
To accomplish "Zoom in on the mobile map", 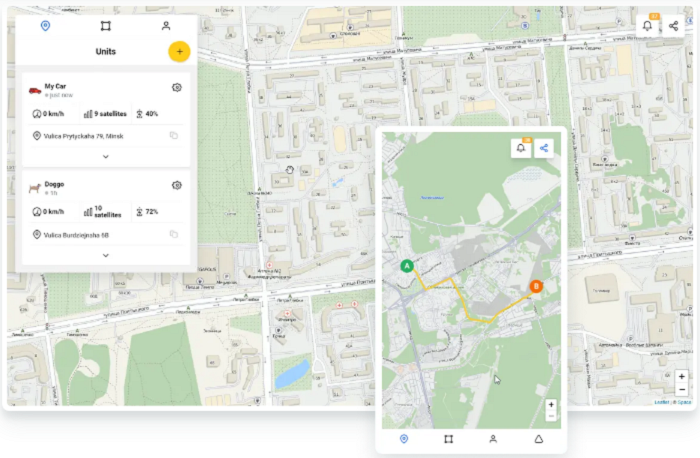I will 551,405.
